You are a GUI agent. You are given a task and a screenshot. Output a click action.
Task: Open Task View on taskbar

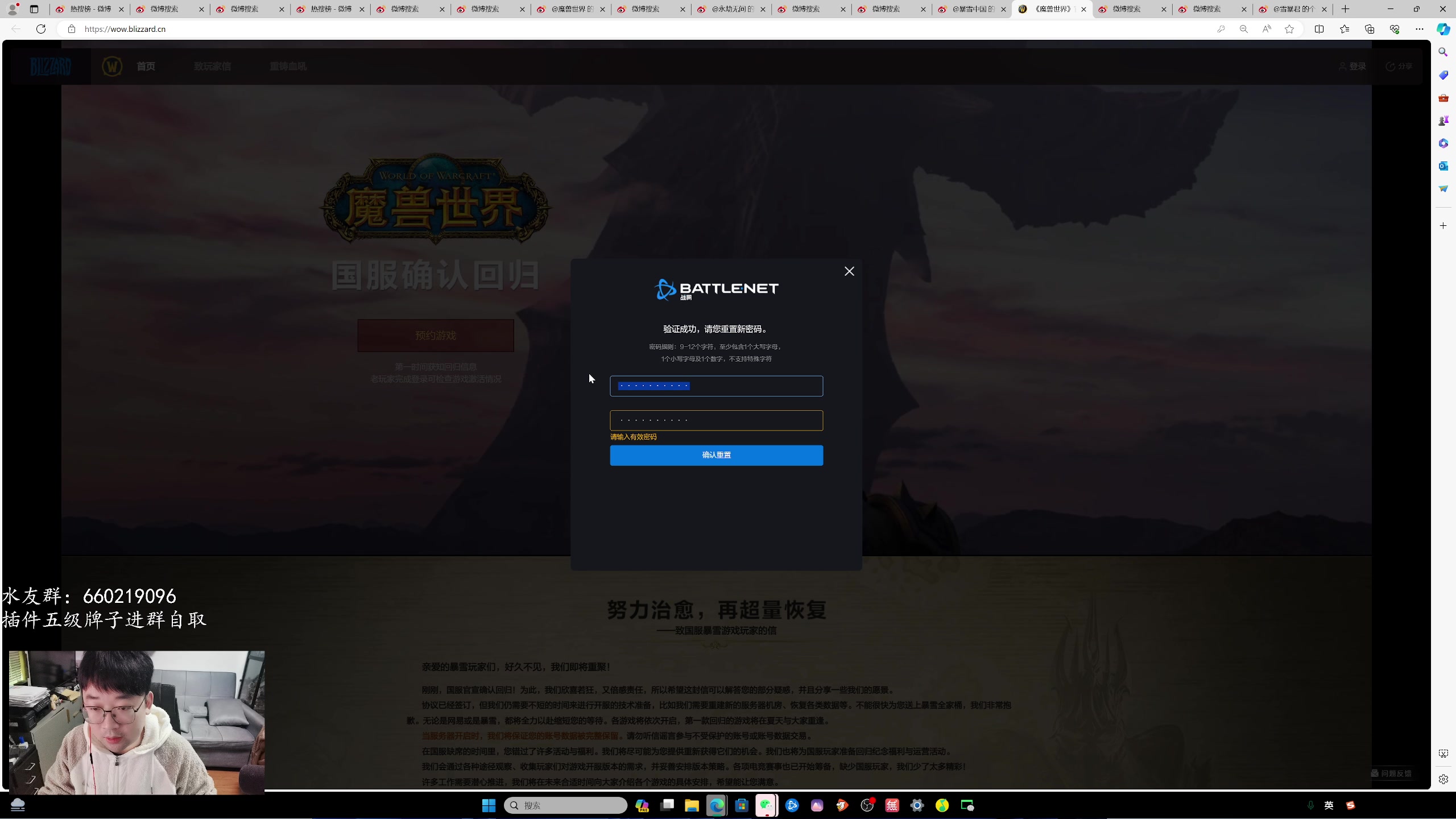coord(667,805)
